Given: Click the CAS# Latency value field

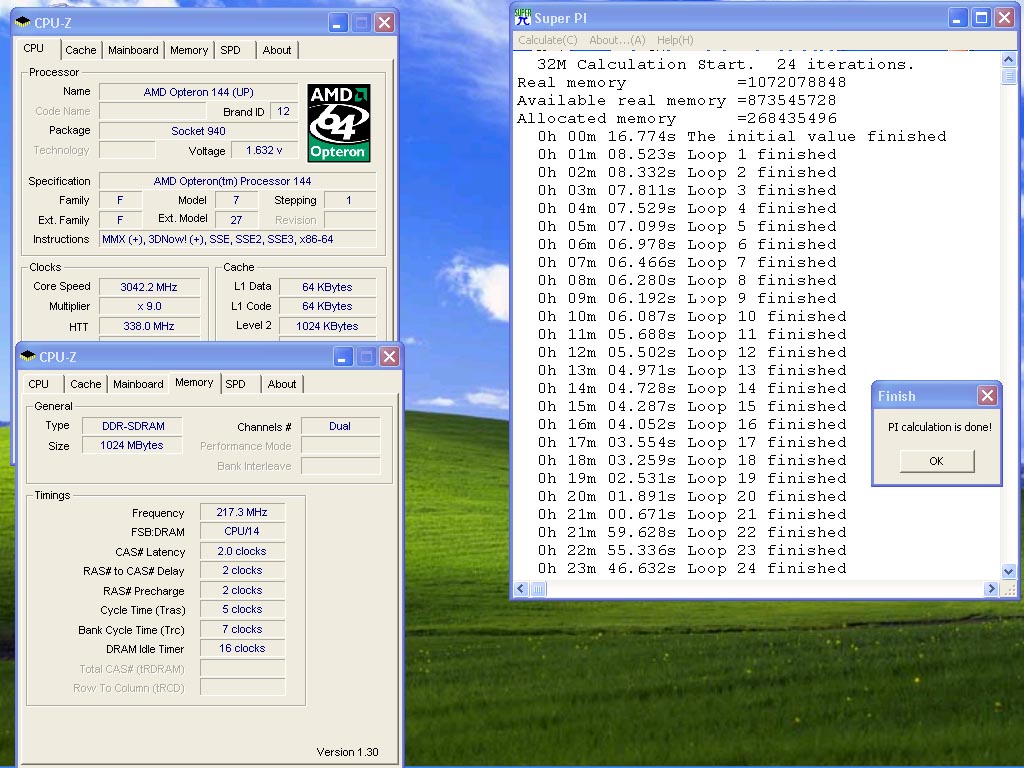Looking at the screenshot, I should point(242,551).
